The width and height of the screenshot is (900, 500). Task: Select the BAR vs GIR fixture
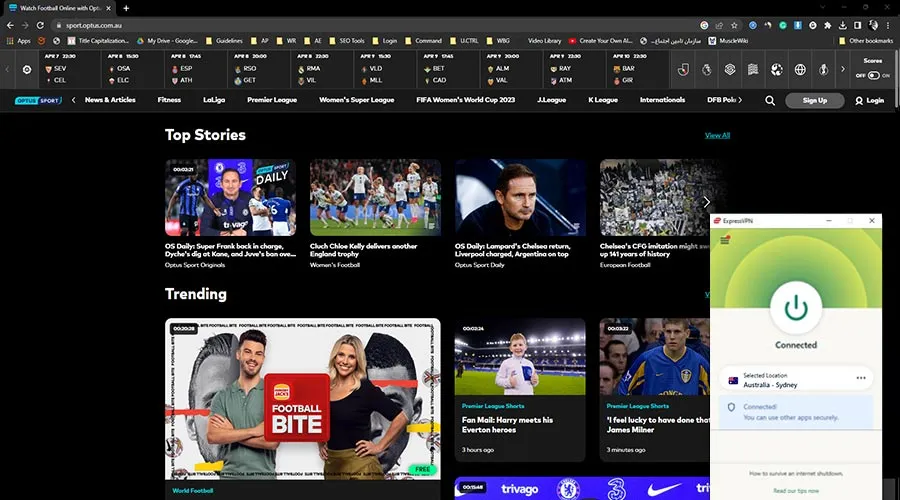(638, 69)
